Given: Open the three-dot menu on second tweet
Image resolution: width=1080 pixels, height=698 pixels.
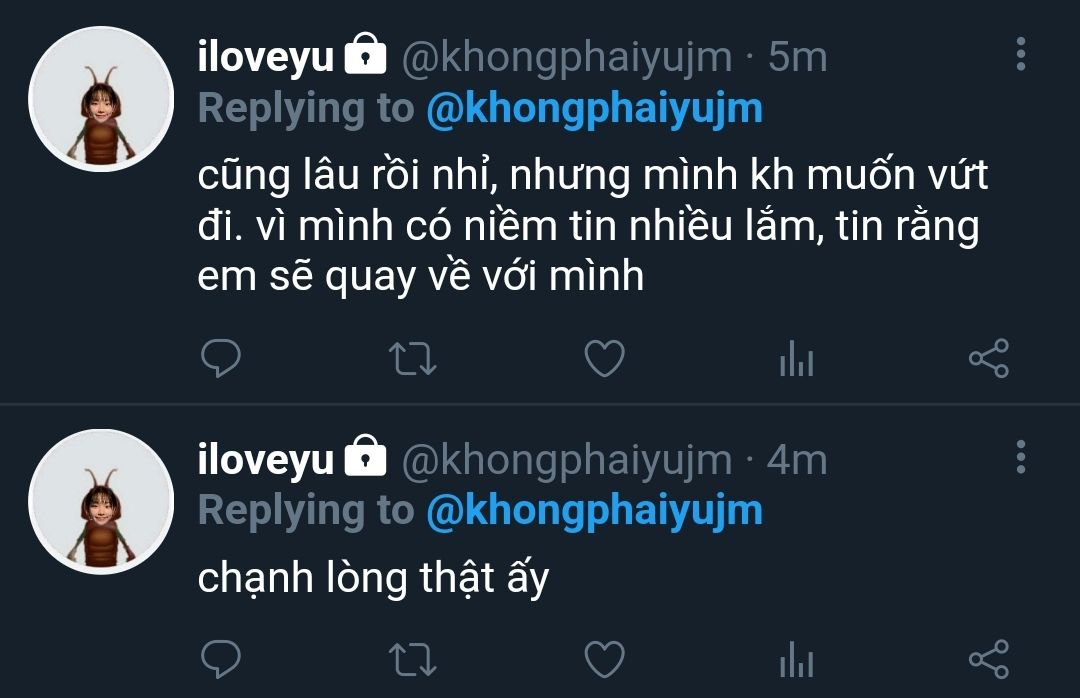Looking at the screenshot, I should (x=1021, y=456).
